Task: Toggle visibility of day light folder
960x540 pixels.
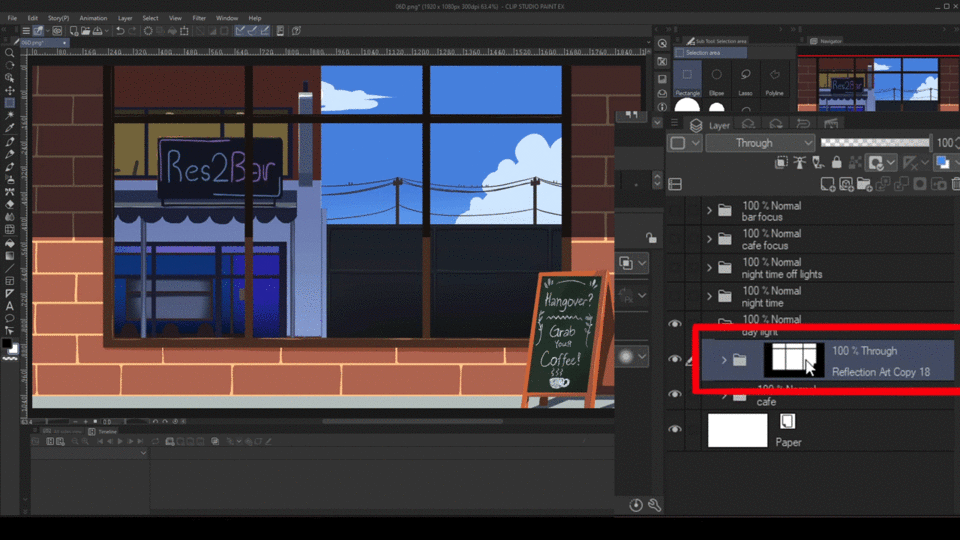Action: point(675,324)
